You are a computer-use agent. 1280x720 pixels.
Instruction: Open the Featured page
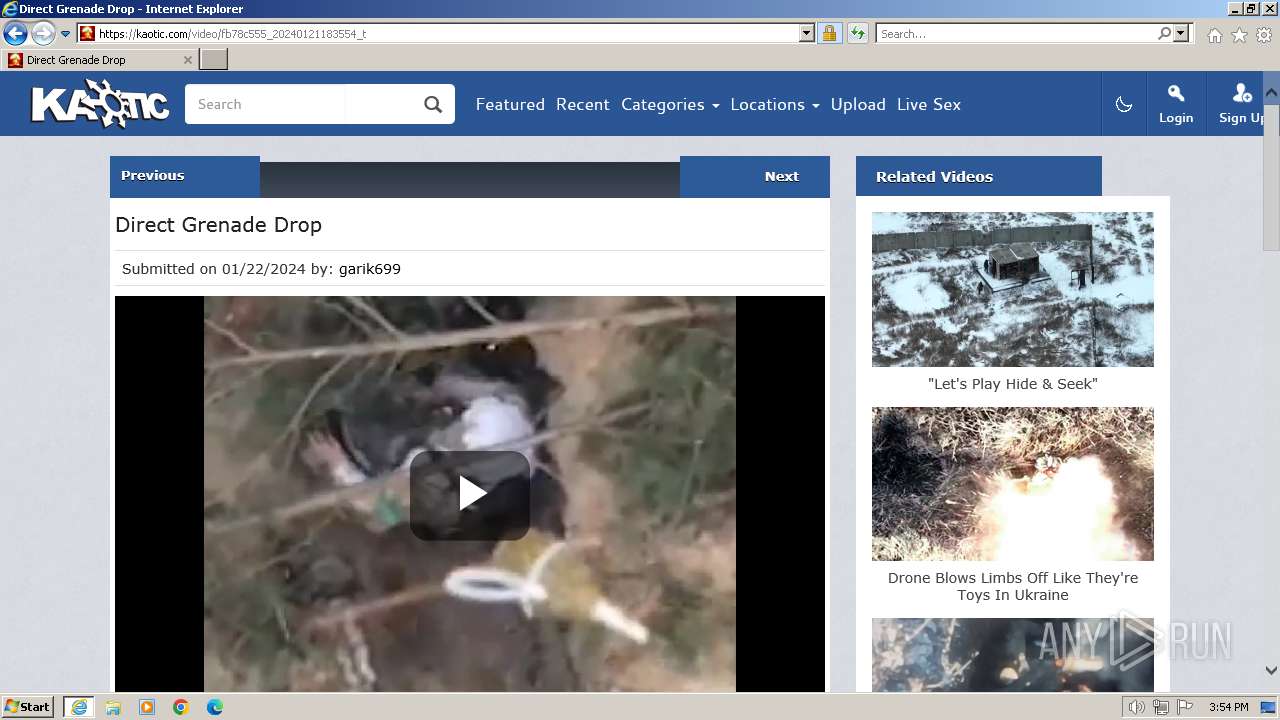tap(510, 104)
